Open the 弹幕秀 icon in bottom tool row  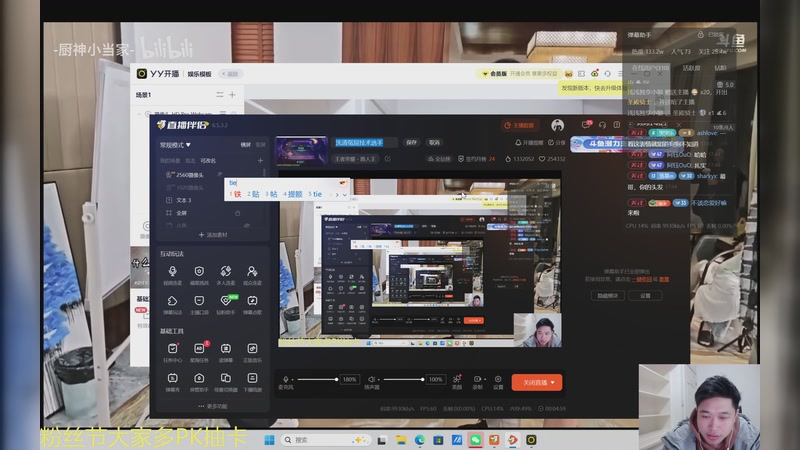click(172, 378)
